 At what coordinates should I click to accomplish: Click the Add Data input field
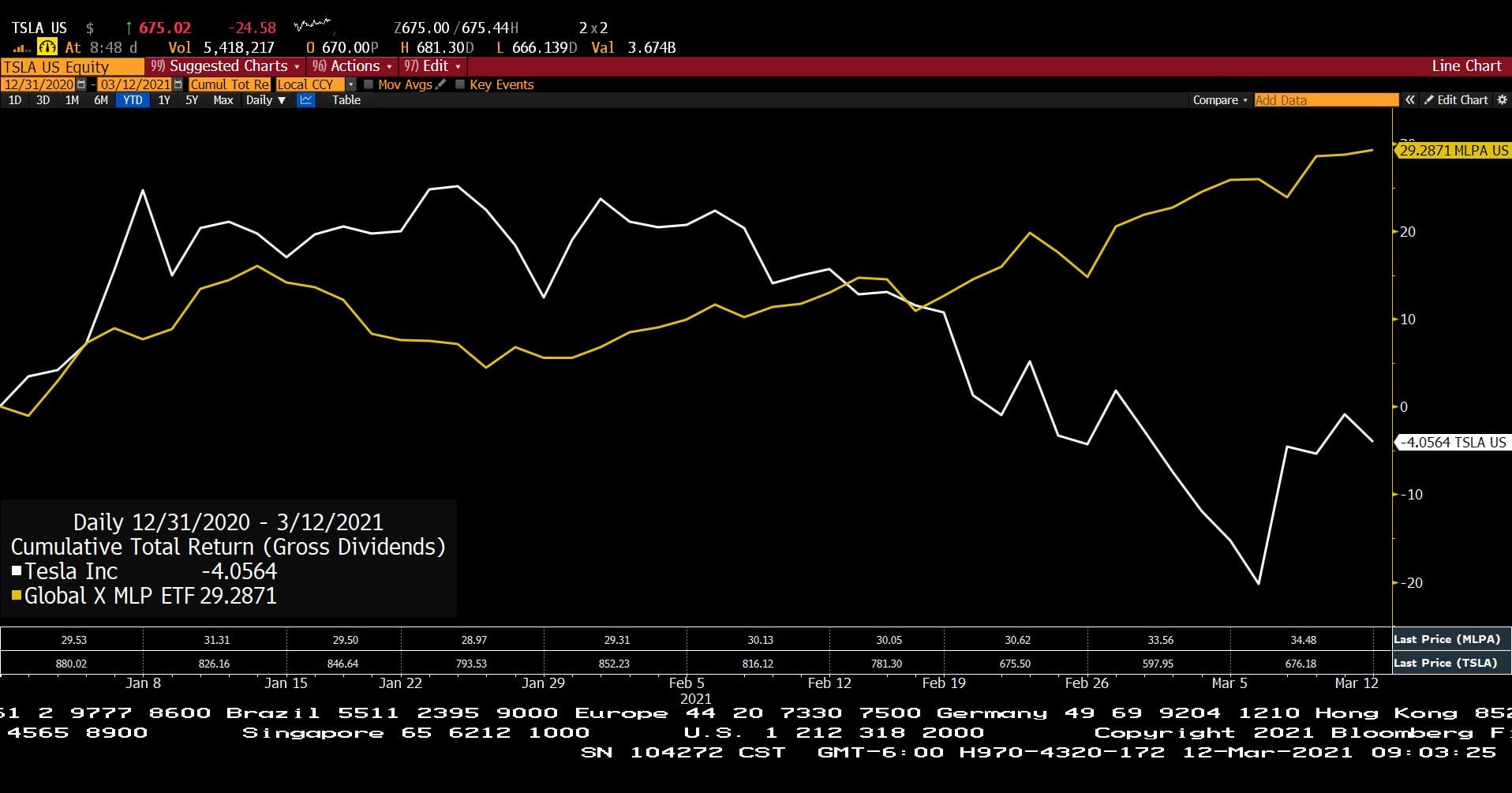pos(1326,100)
